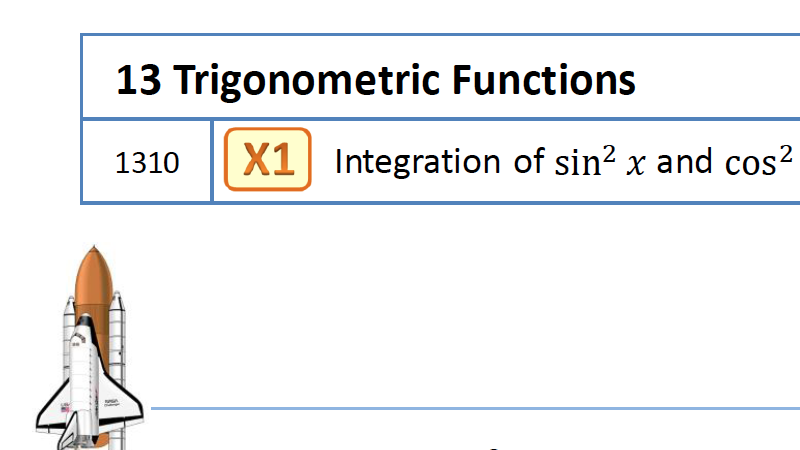The image size is (800, 450).
Task: Click the number 13 in the heading
Action: point(137,80)
